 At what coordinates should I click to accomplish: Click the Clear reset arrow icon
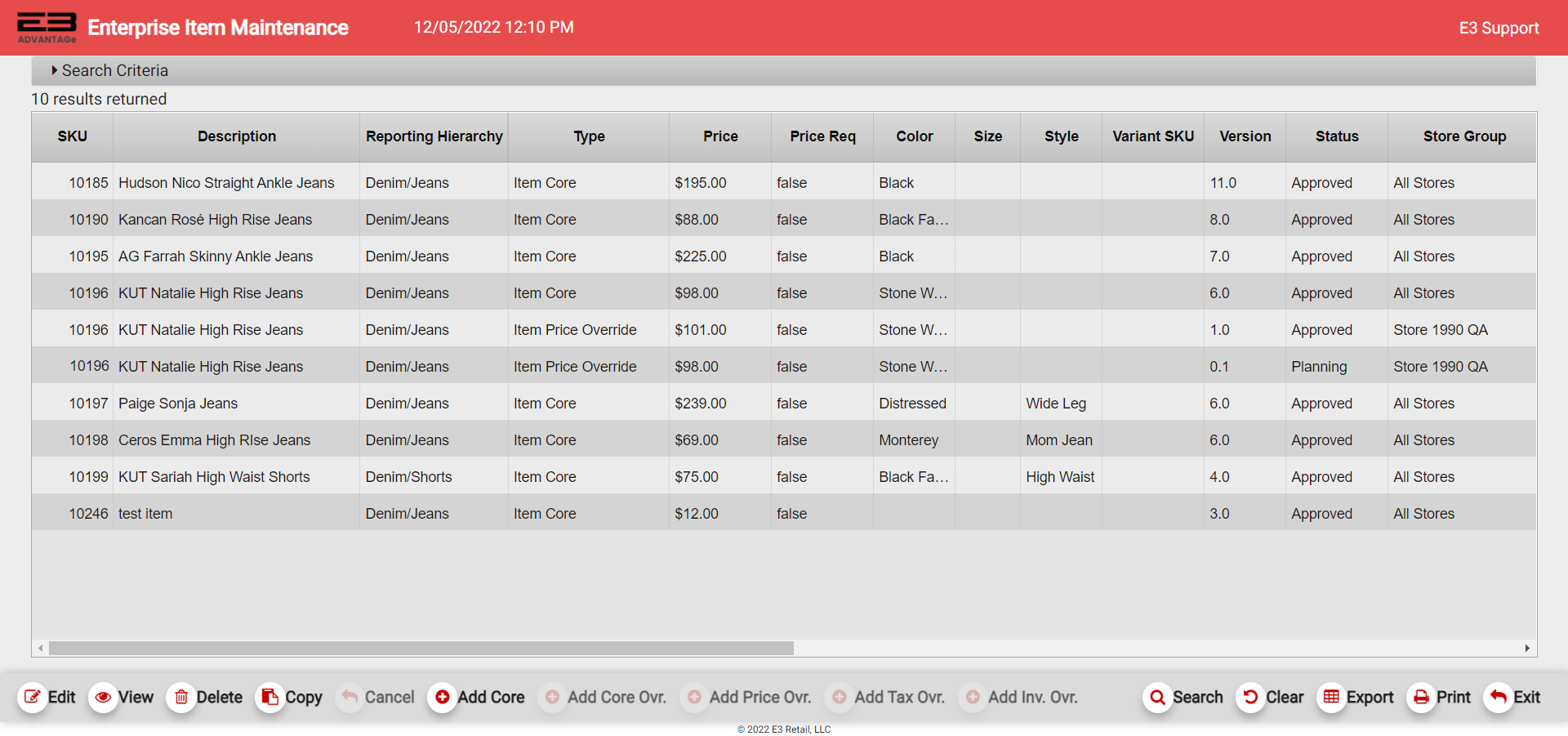tap(1250, 697)
